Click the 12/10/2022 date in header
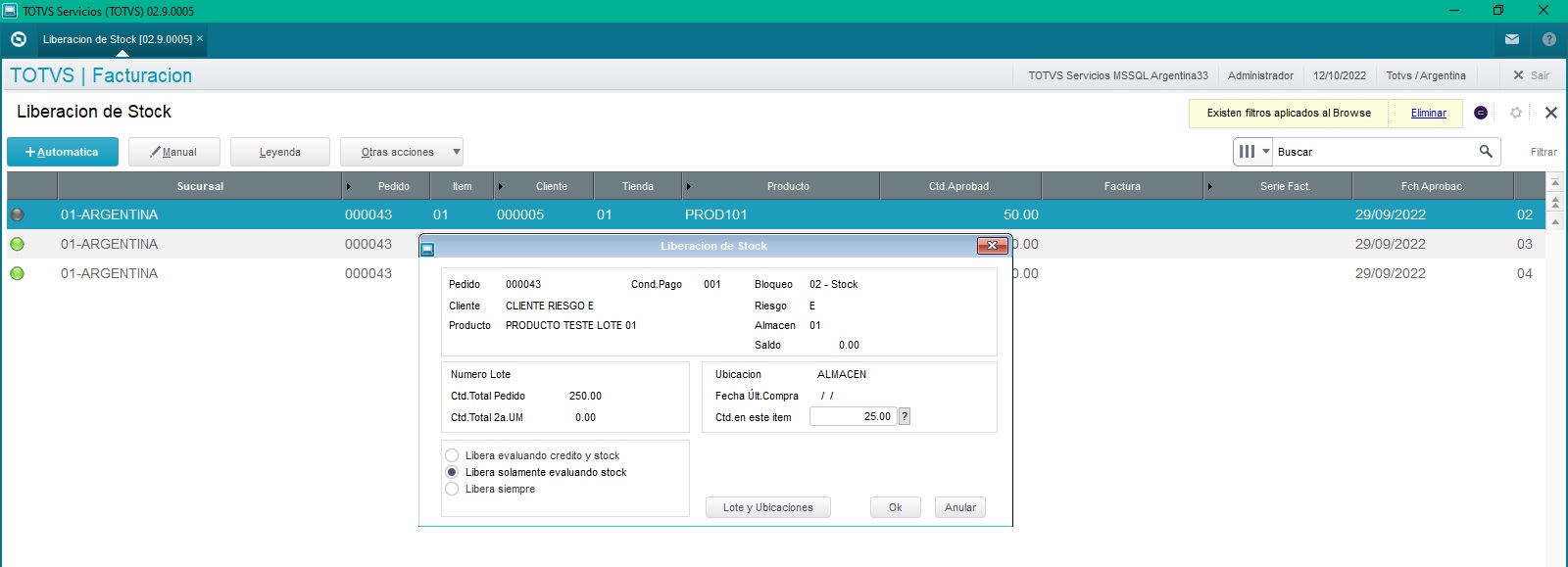 pos(1340,75)
